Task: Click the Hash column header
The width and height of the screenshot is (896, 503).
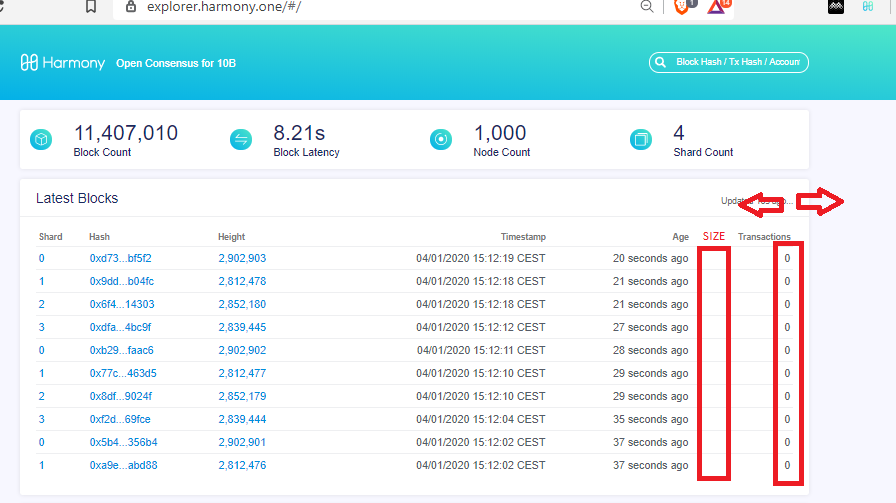Action: [x=99, y=237]
